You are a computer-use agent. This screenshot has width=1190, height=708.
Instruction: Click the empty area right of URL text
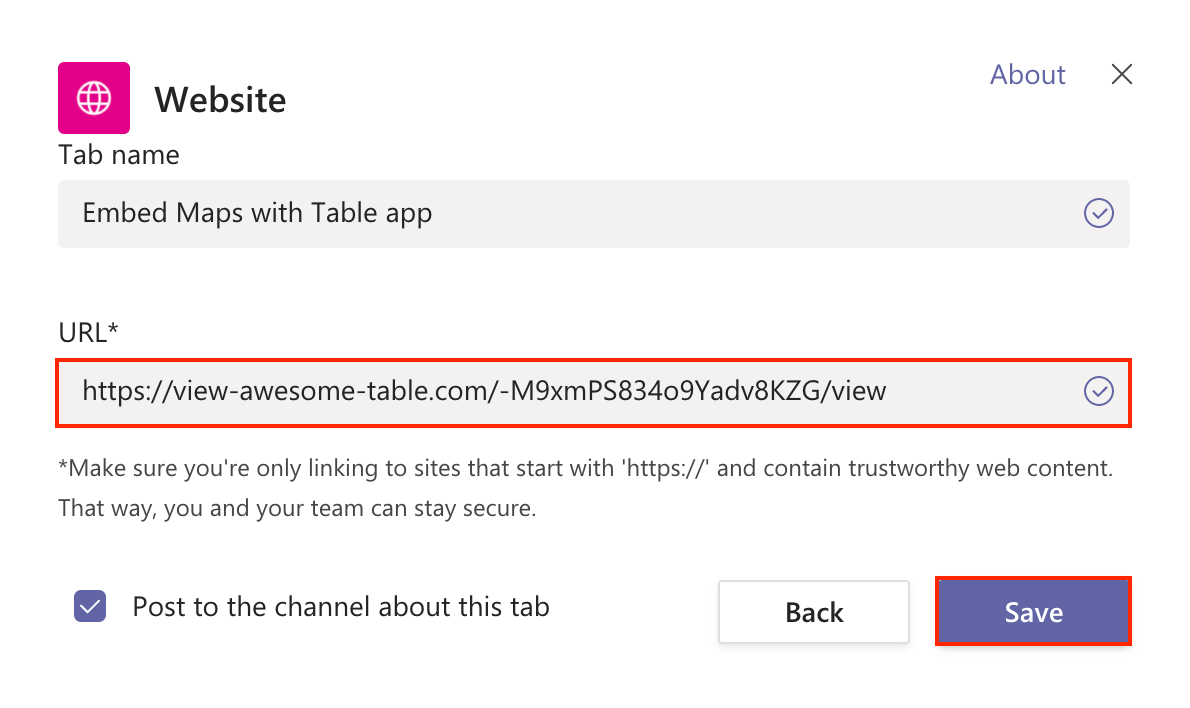(x=983, y=392)
